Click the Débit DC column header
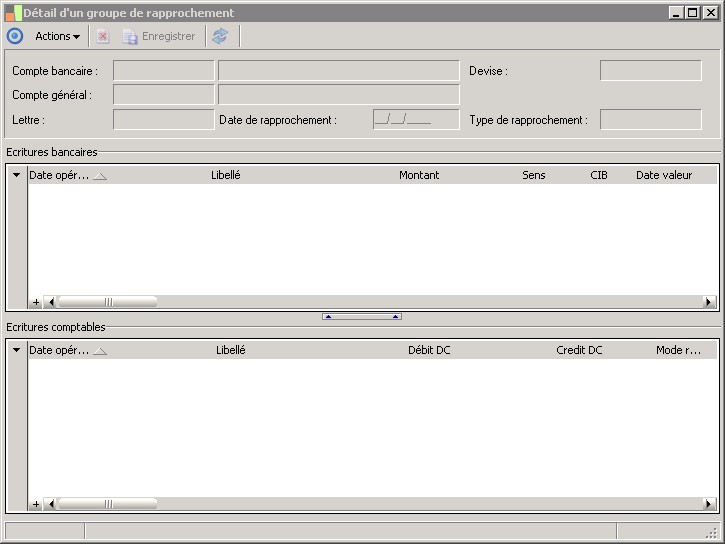Screen dimensions: 725x544 coord(429,350)
